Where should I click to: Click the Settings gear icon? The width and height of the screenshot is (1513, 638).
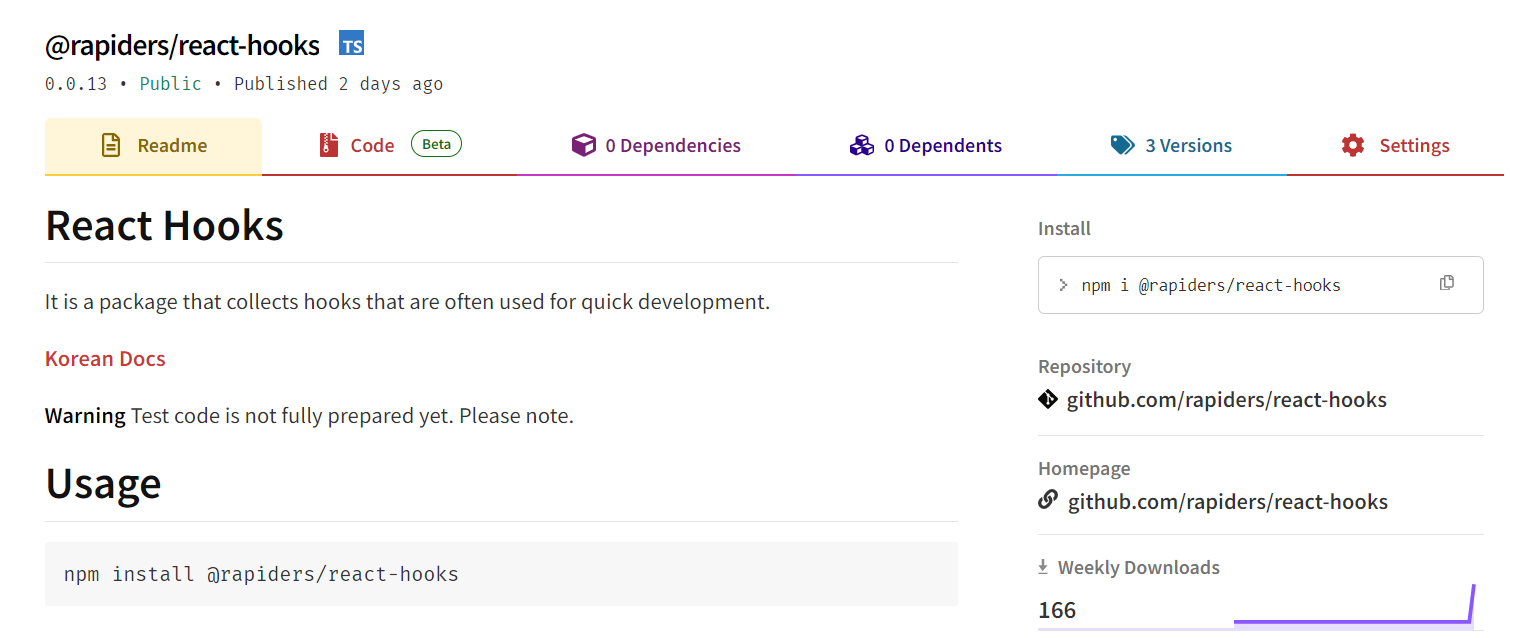click(x=1353, y=145)
